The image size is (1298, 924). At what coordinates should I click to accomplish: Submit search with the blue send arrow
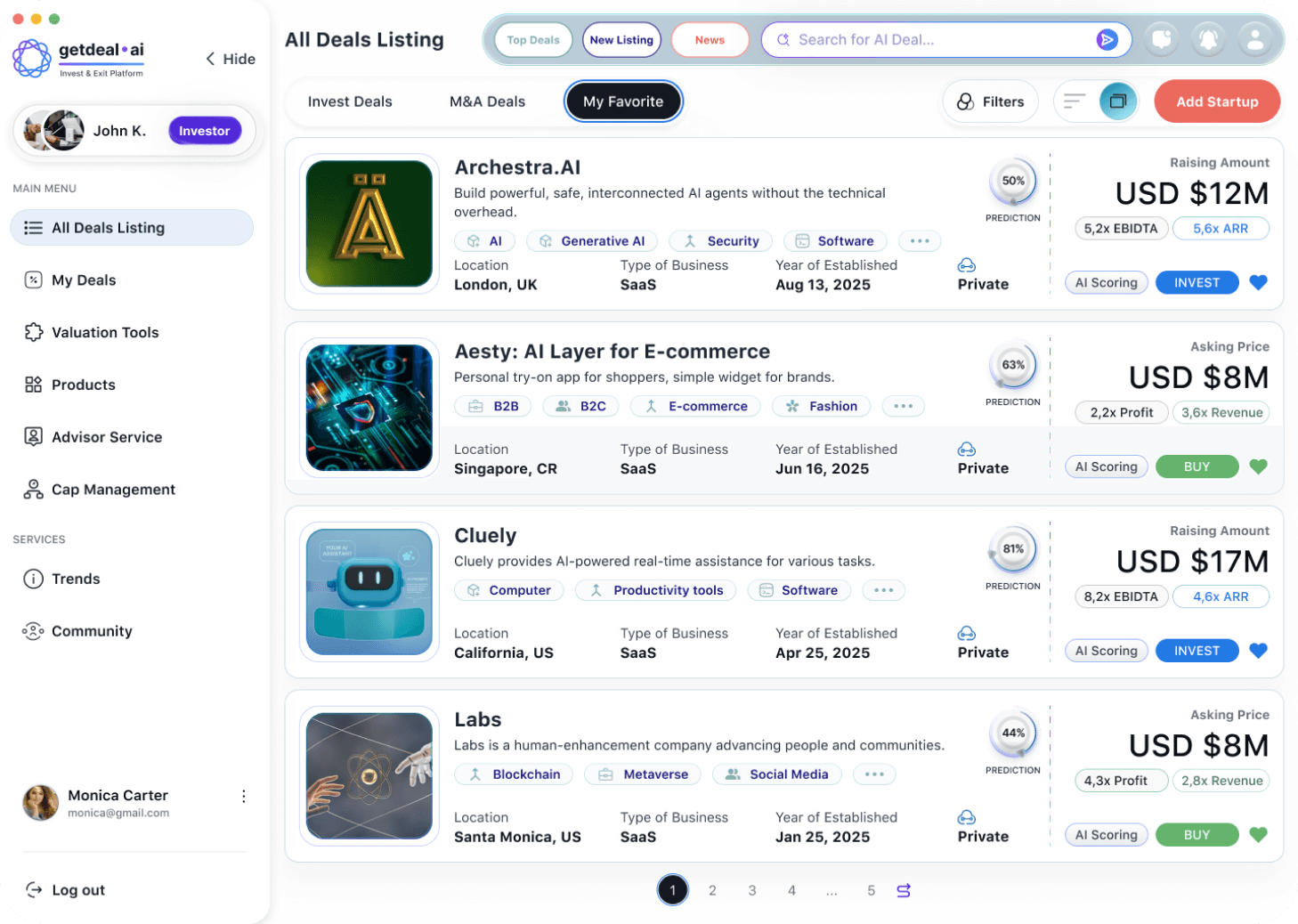tap(1107, 39)
